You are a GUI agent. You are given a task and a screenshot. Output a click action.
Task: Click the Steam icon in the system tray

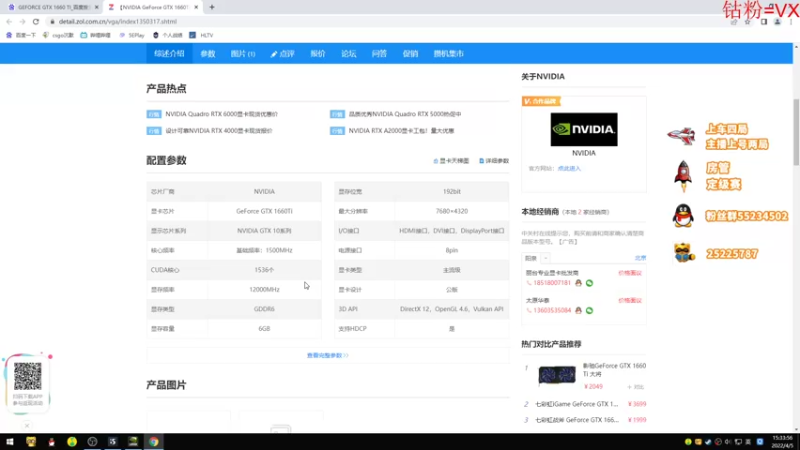708,442
